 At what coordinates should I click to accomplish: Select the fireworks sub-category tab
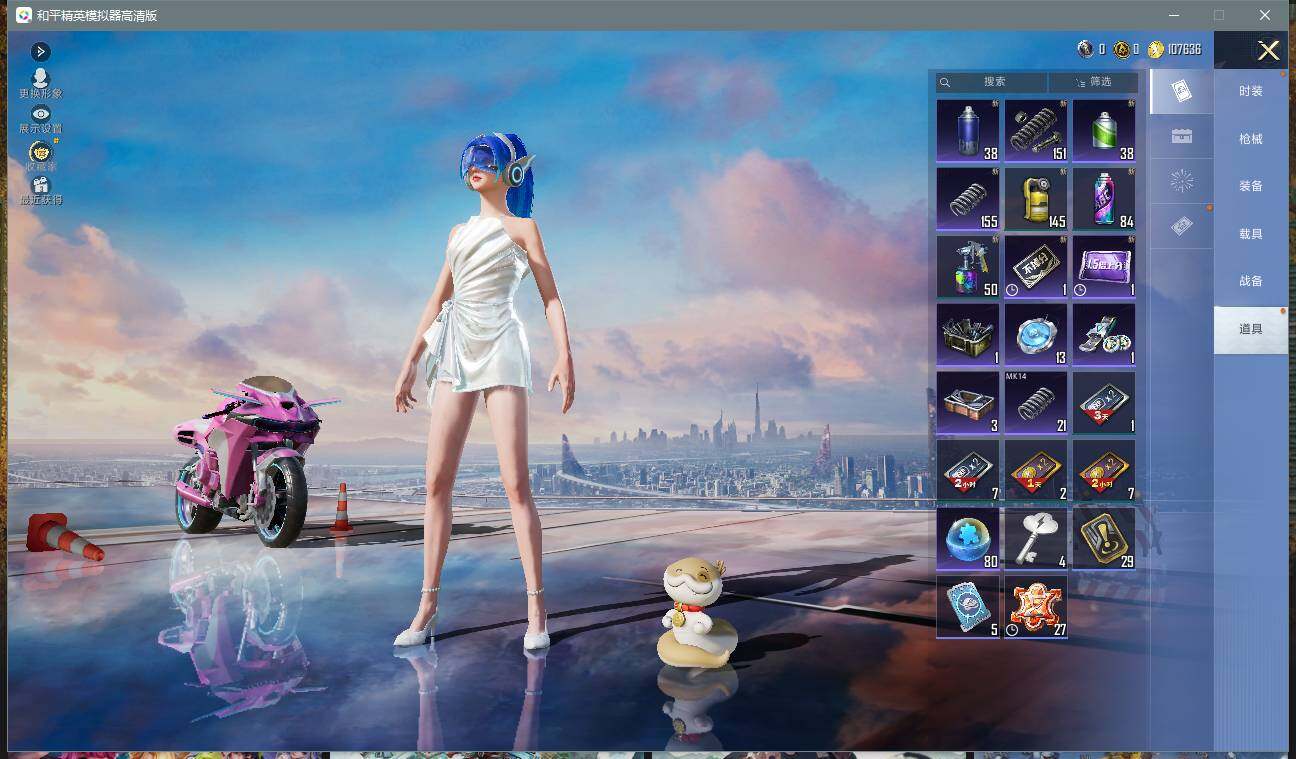click(1181, 181)
